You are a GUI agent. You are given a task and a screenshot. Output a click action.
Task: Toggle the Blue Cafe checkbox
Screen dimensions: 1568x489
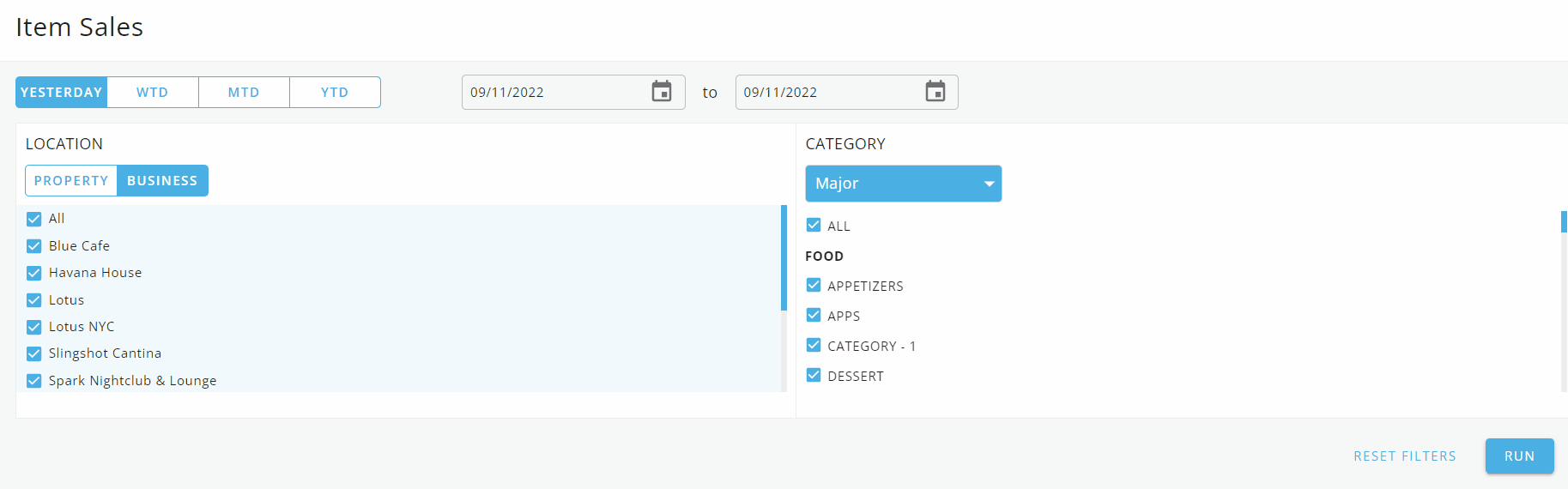[34, 246]
